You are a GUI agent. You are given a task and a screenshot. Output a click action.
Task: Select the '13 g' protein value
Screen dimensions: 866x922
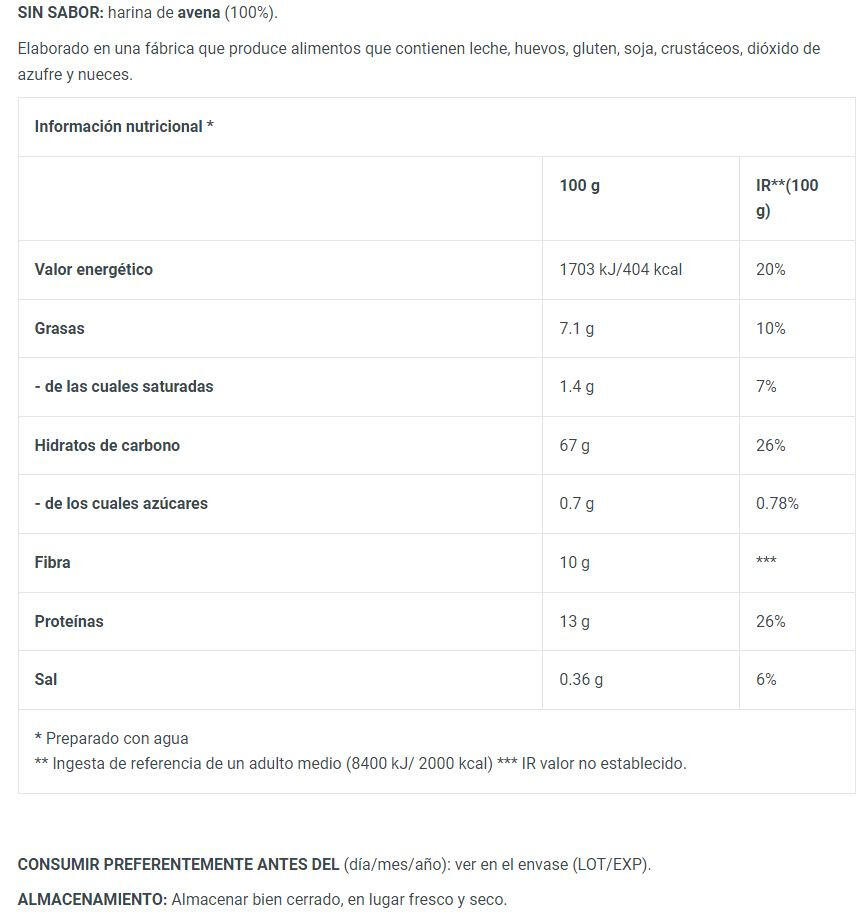coord(574,622)
